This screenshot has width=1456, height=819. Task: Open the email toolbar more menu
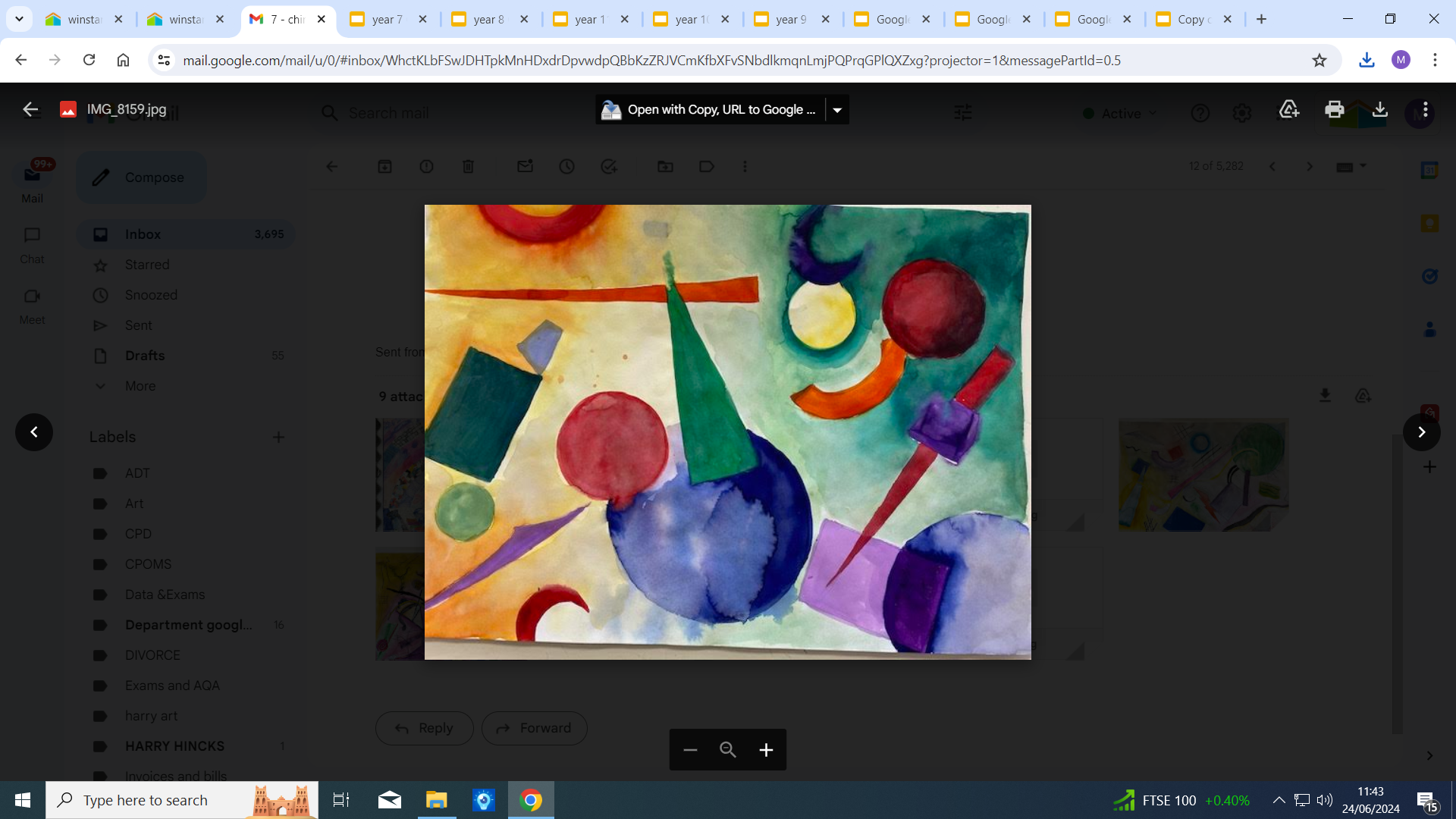(x=745, y=166)
